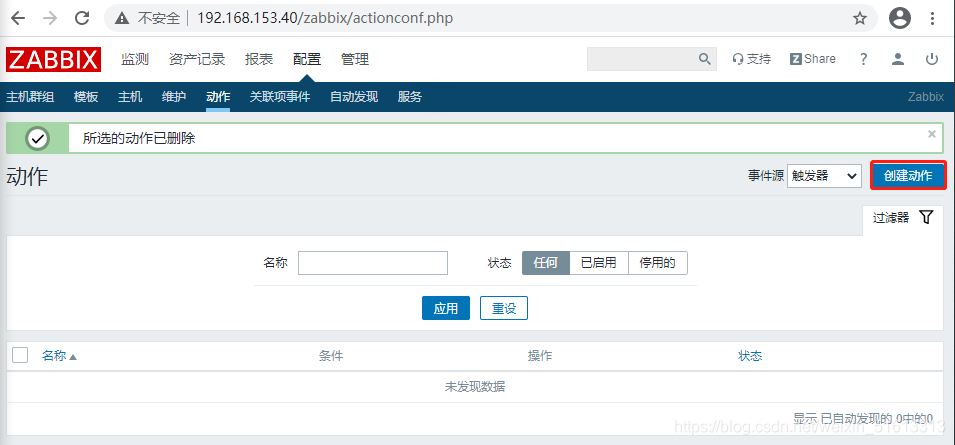Open the Share link
The width and height of the screenshot is (955, 445).
pos(812,59)
